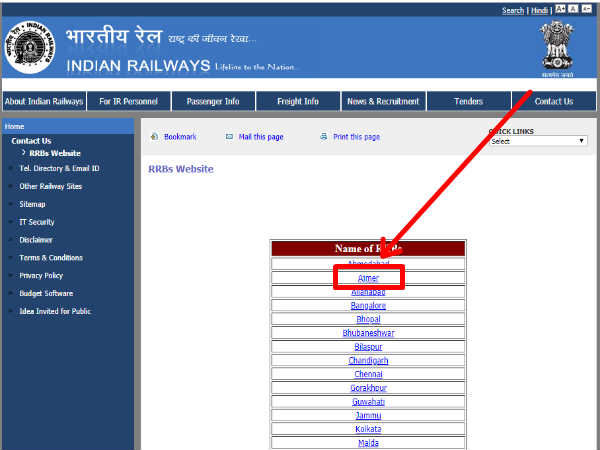Open Tel. Directory & Email ID

click(x=59, y=168)
